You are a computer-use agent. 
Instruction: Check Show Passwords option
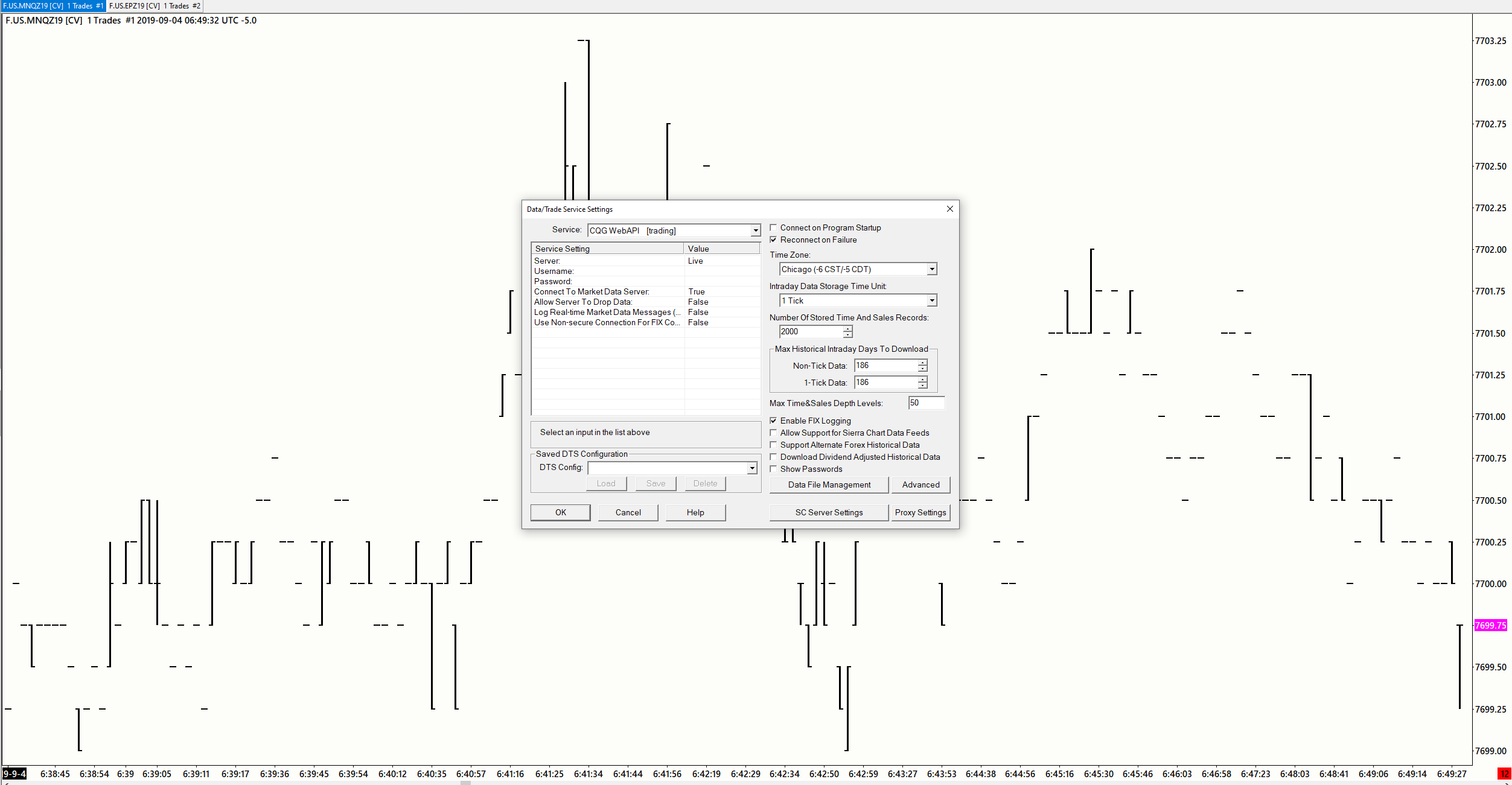(x=773, y=469)
